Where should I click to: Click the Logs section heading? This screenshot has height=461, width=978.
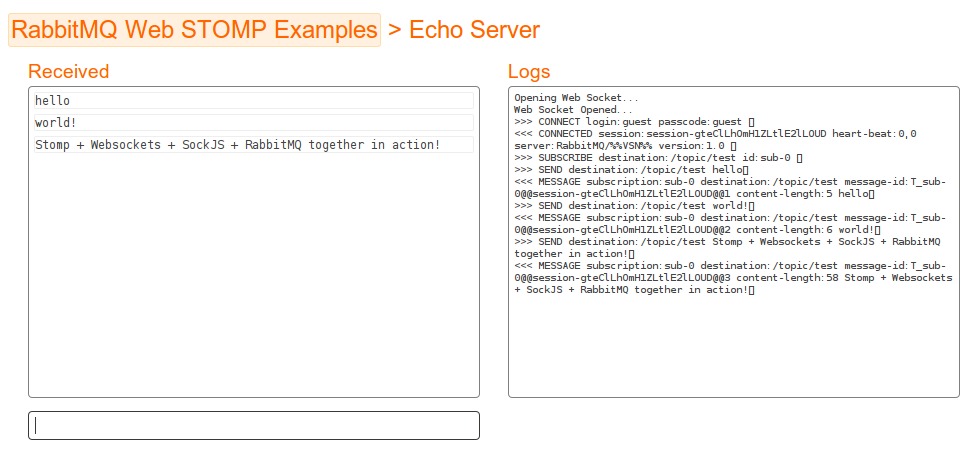[529, 72]
